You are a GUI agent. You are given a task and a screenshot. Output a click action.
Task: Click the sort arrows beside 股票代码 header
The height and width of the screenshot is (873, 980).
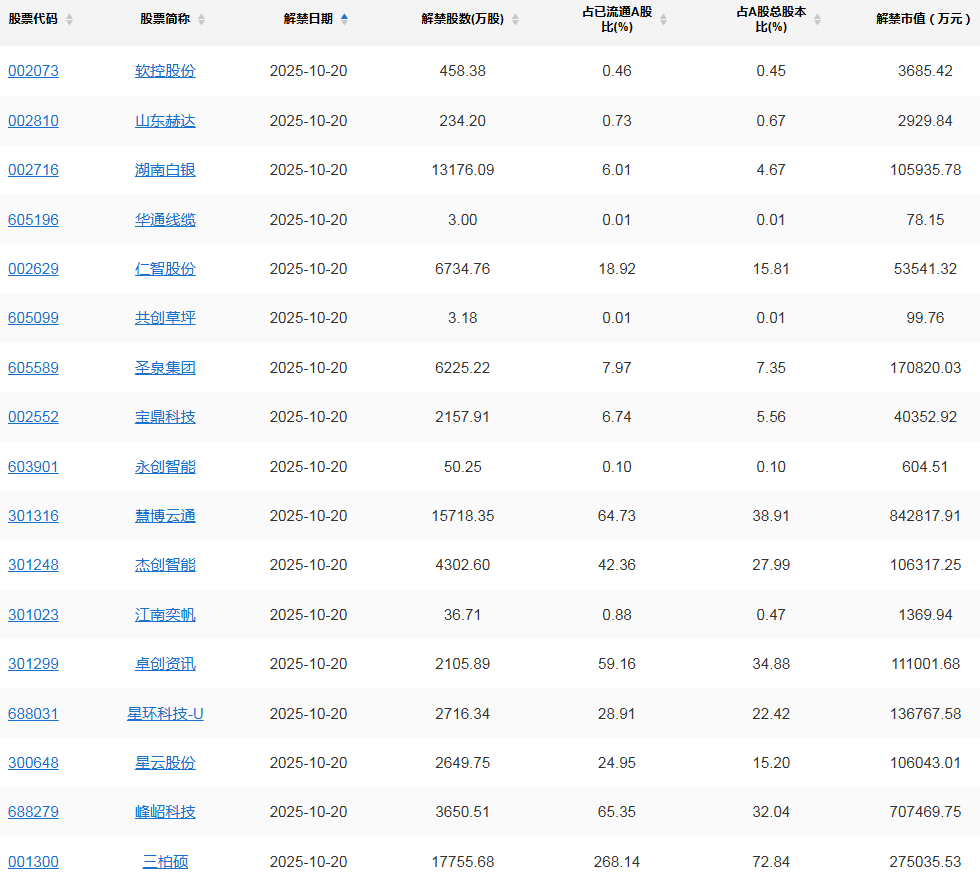[x=69, y=20]
